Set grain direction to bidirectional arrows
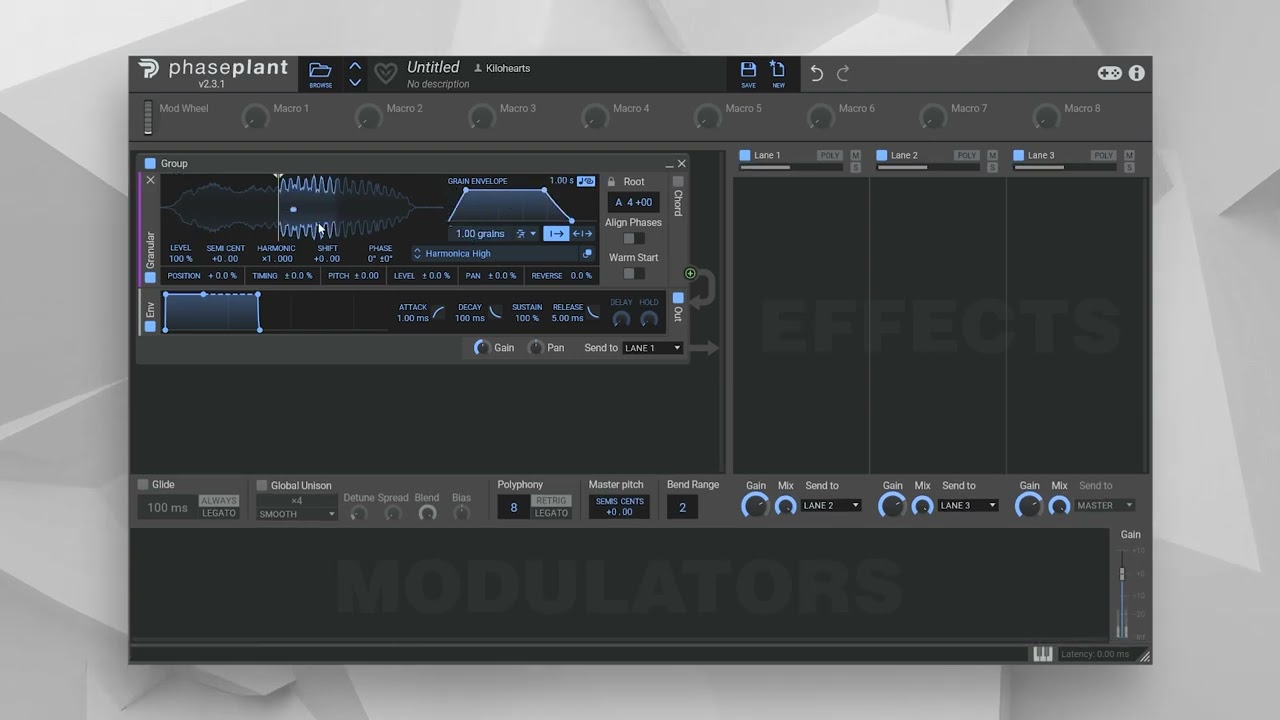1280x720 pixels. pyautogui.click(x=582, y=233)
